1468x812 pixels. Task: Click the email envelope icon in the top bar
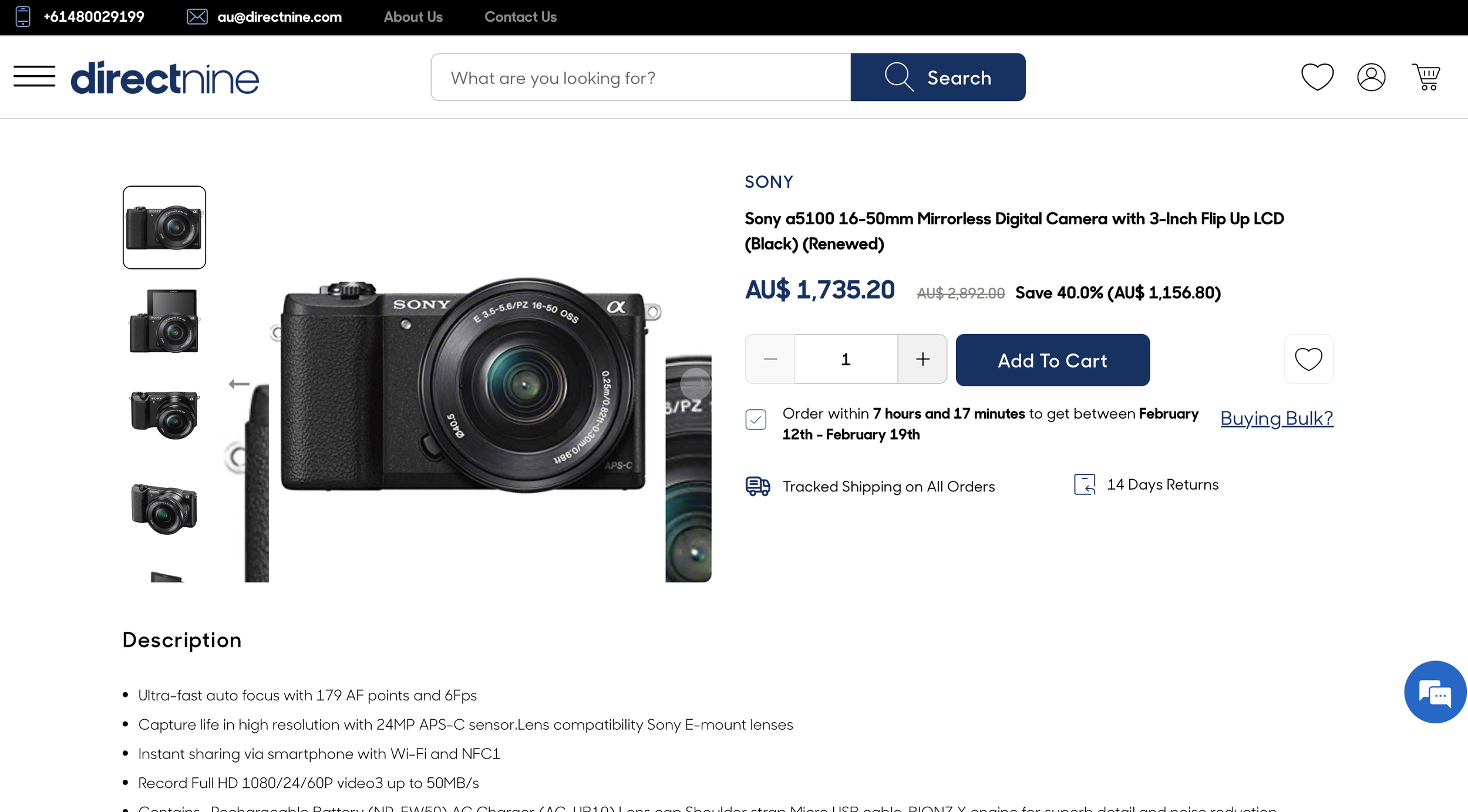(196, 16)
